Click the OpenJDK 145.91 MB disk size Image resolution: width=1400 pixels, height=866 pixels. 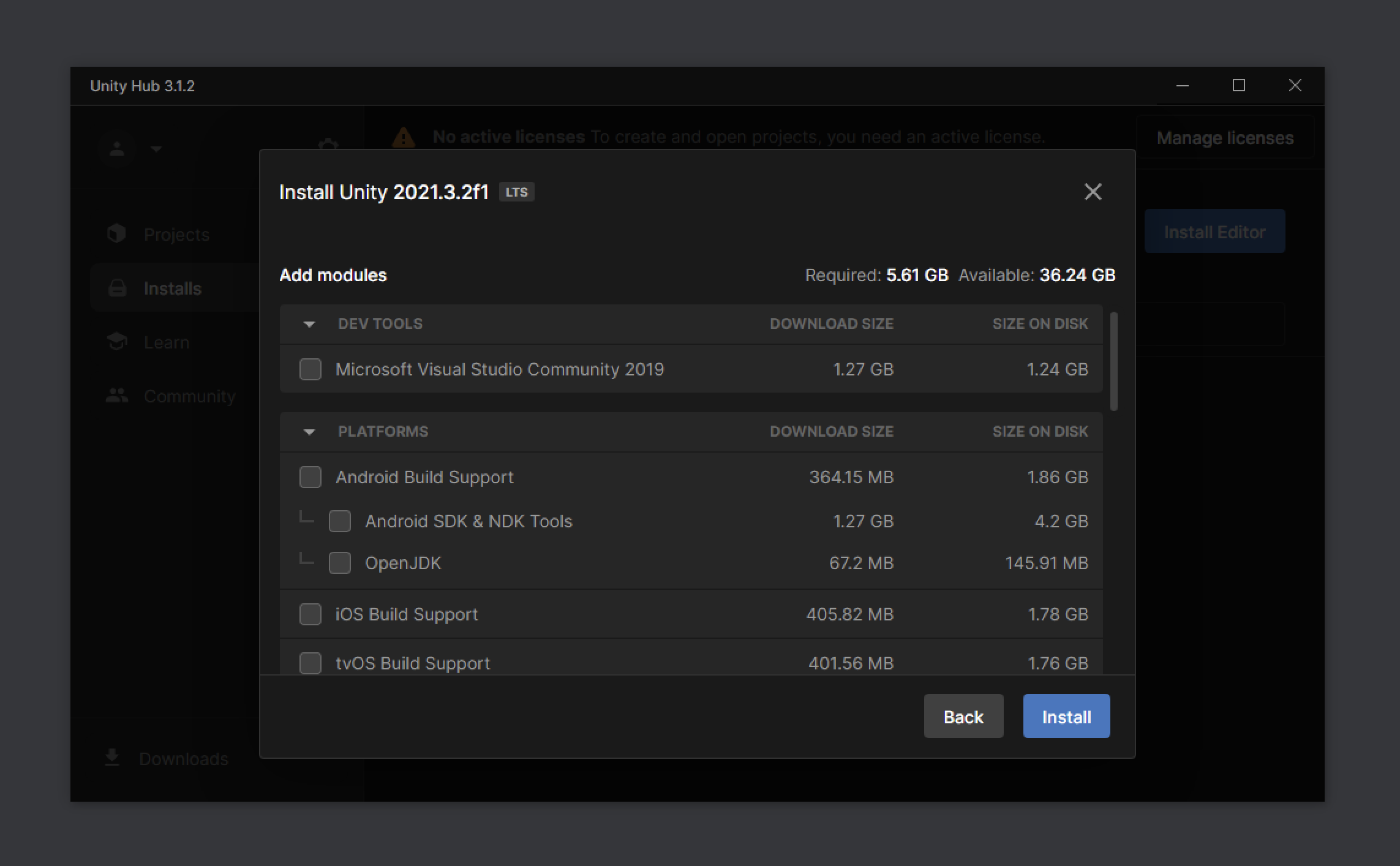click(1047, 563)
